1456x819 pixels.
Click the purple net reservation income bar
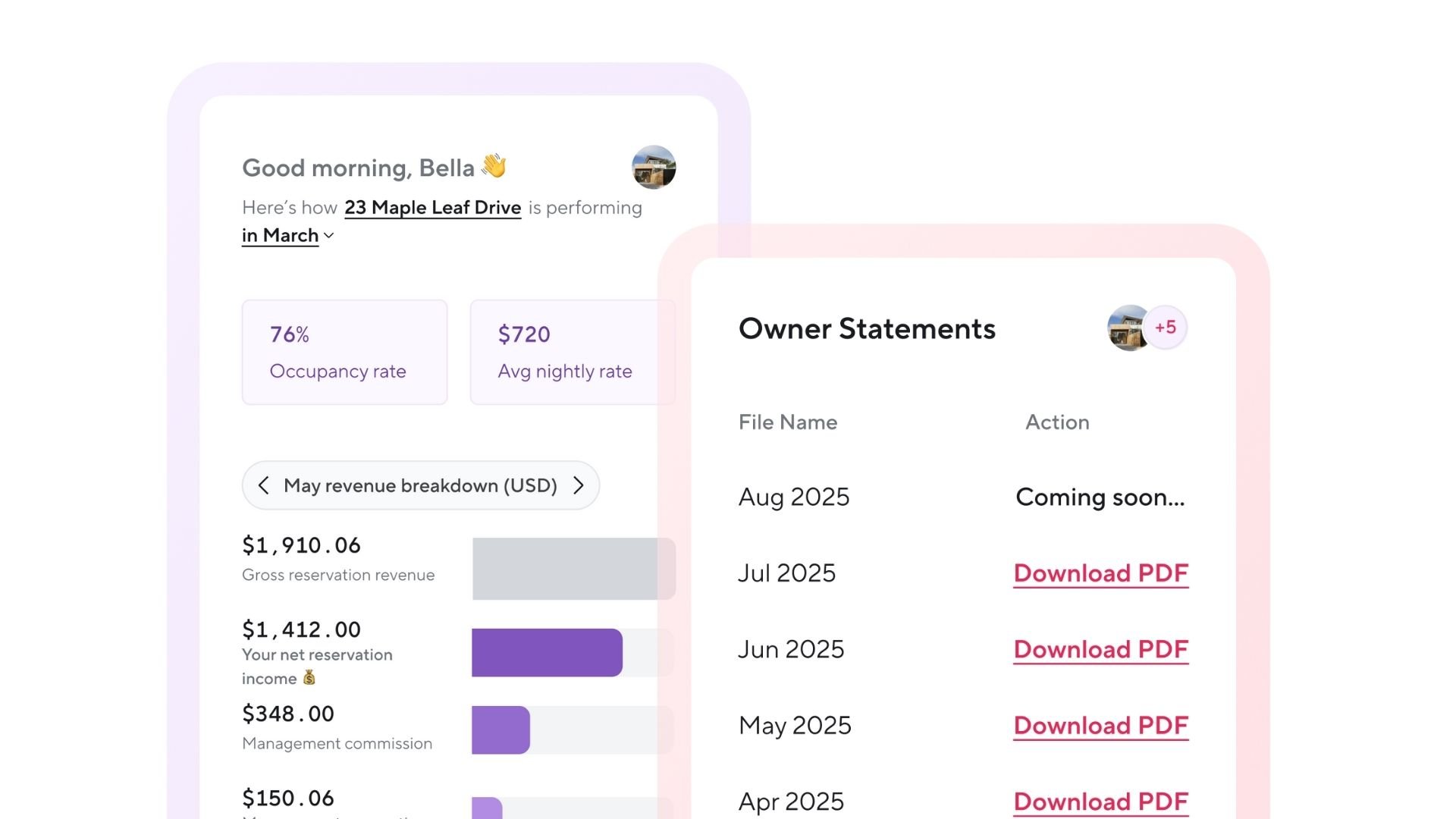coord(547,652)
